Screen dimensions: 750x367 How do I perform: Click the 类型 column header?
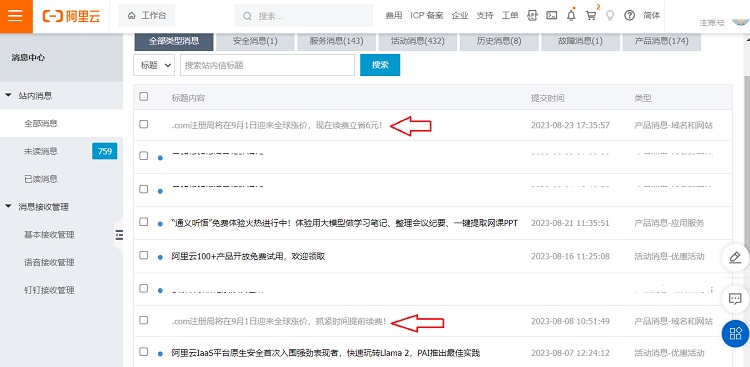click(642, 98)
